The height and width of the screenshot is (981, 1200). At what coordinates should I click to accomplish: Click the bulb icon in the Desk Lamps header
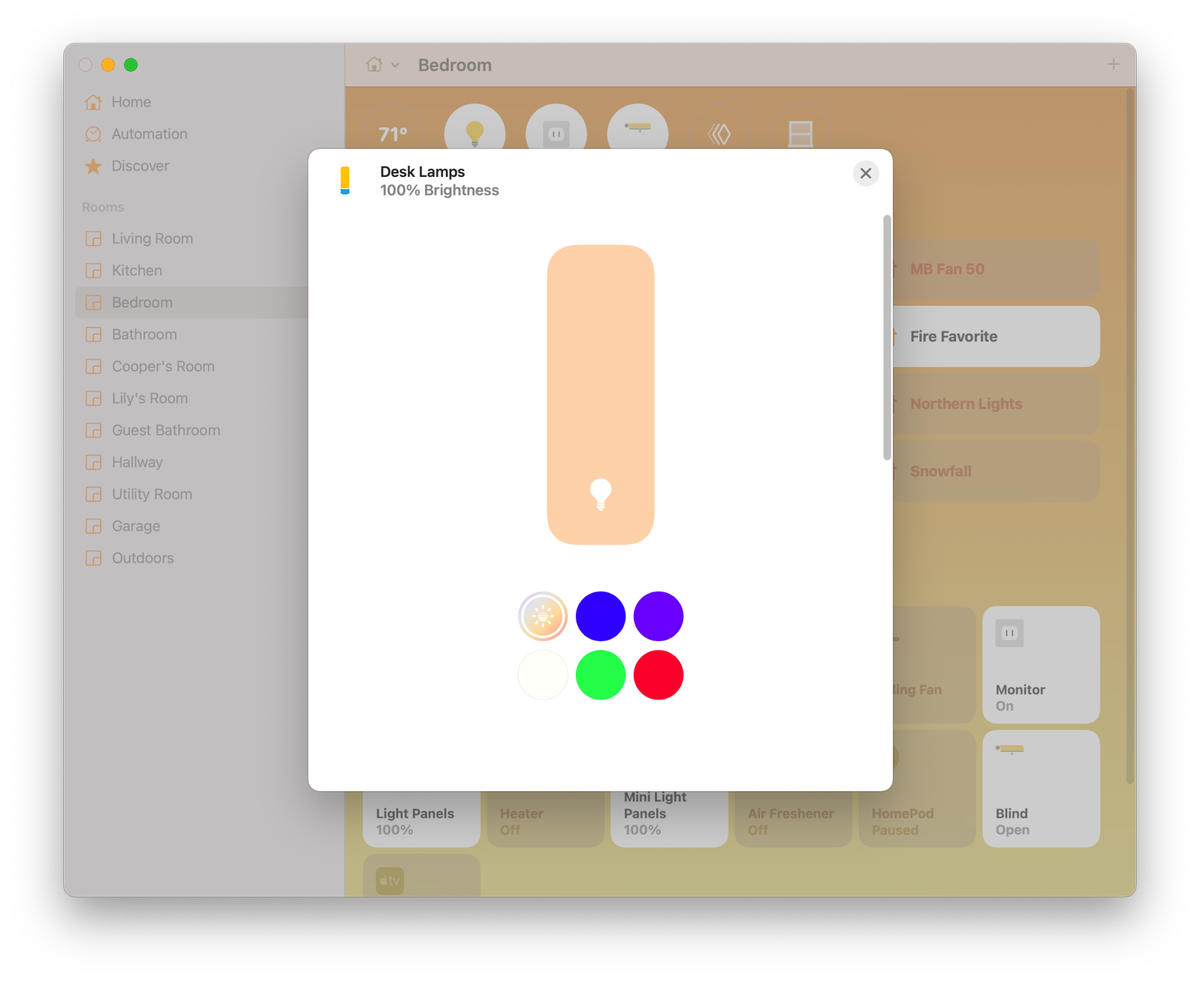click(x=346, y=180)
